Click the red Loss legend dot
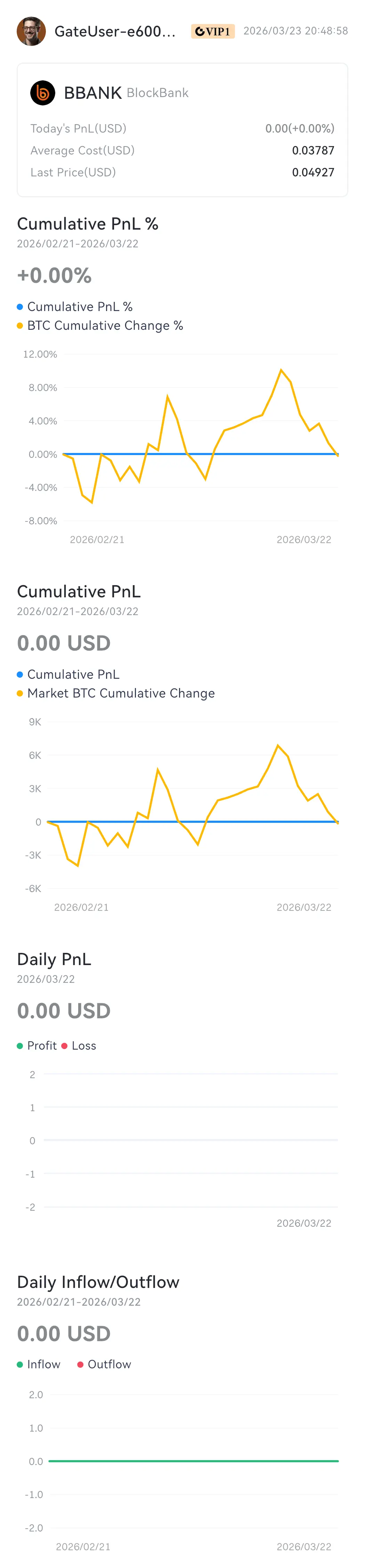 (65, 1046)
